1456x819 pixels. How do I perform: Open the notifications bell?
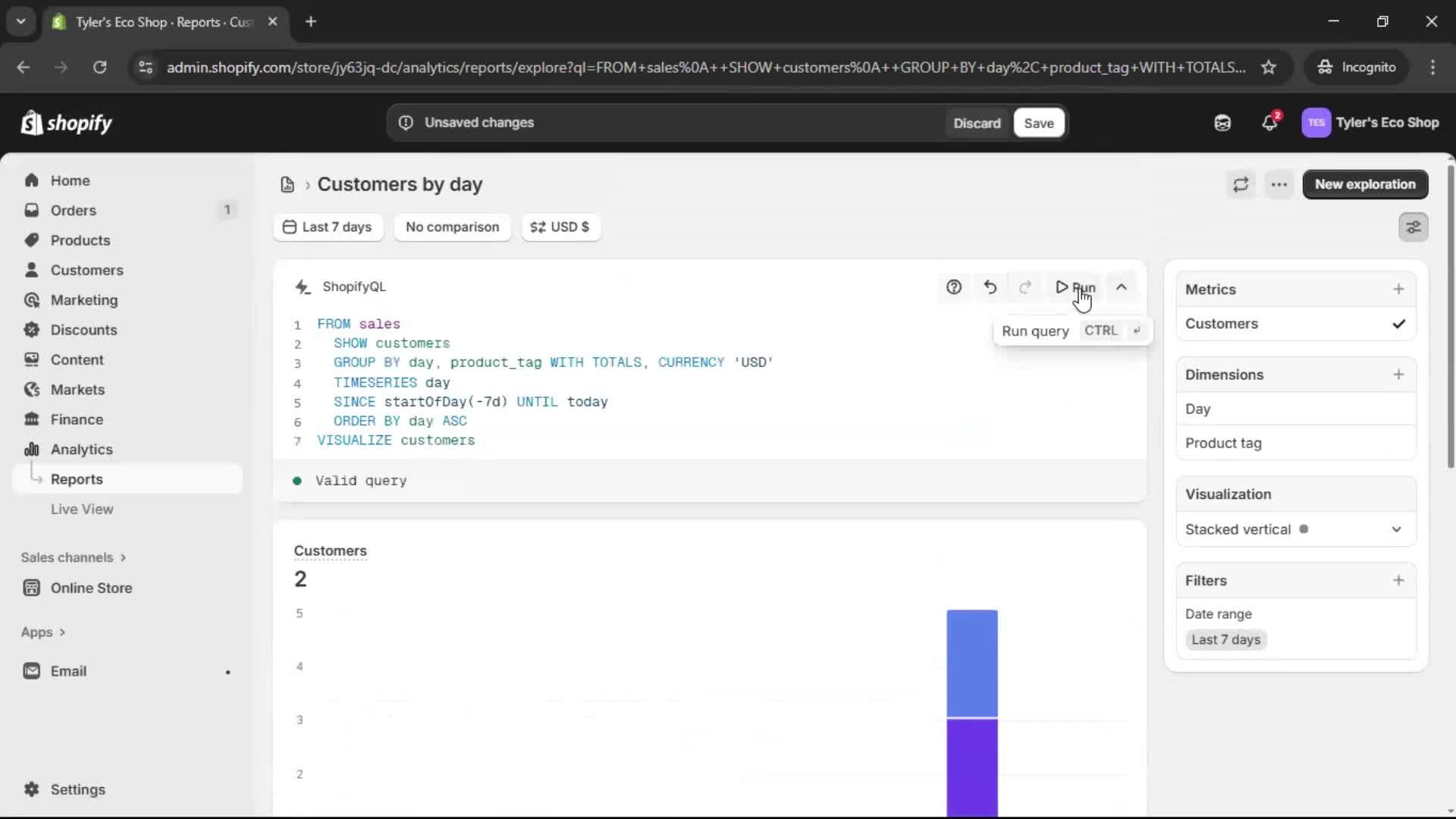coord(1270,122)
